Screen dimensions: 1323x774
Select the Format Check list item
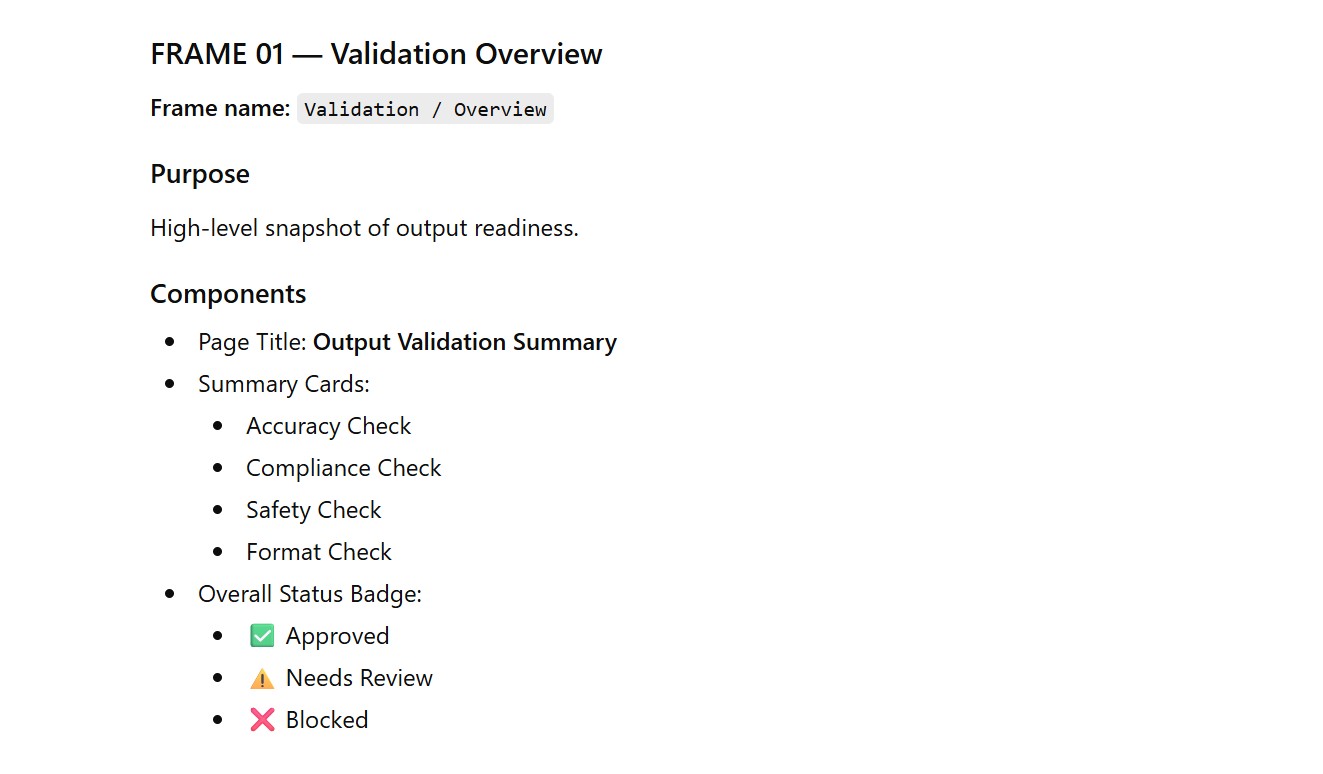point(318,552)
